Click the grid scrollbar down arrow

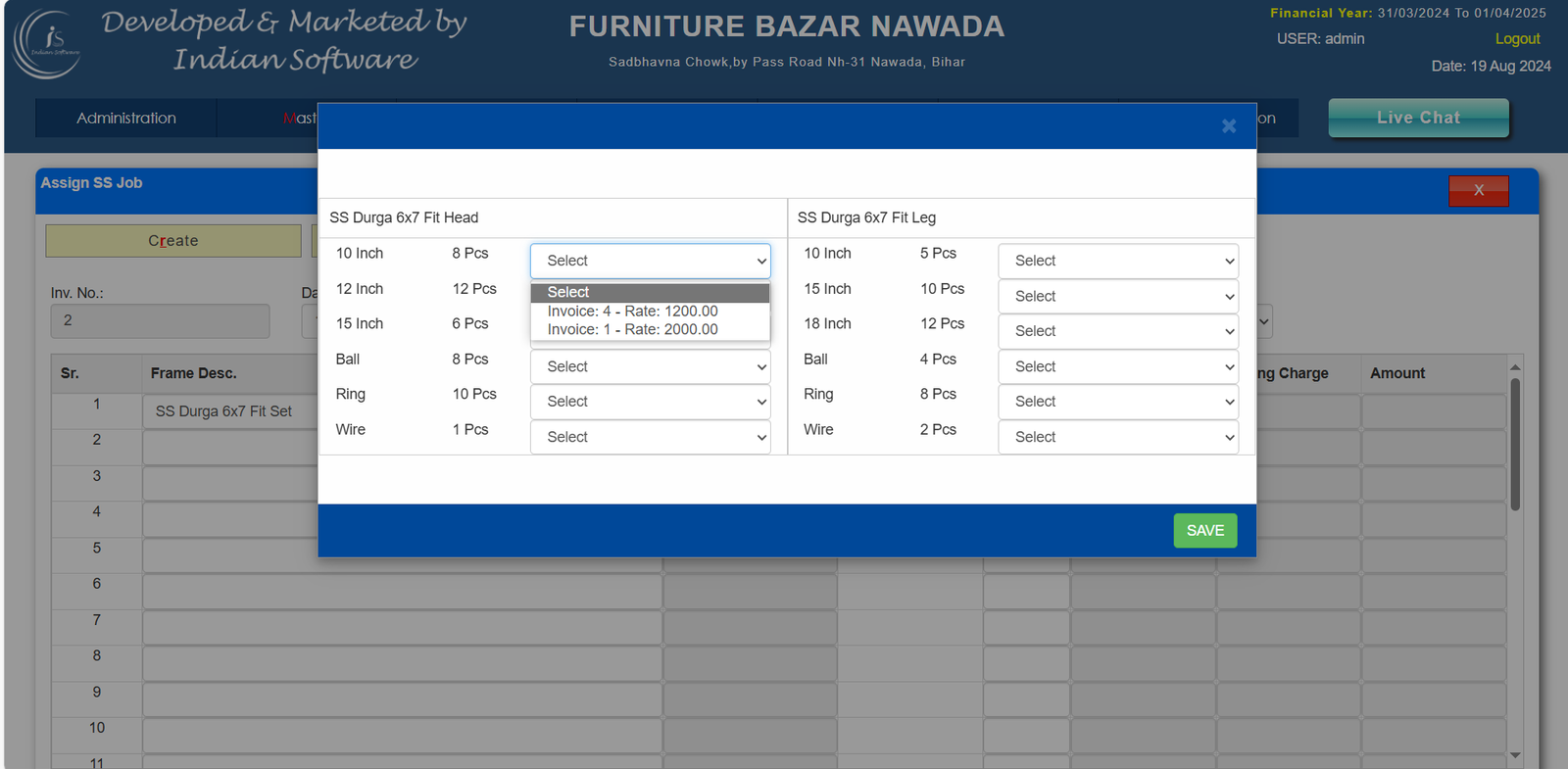pos(1515,755)
